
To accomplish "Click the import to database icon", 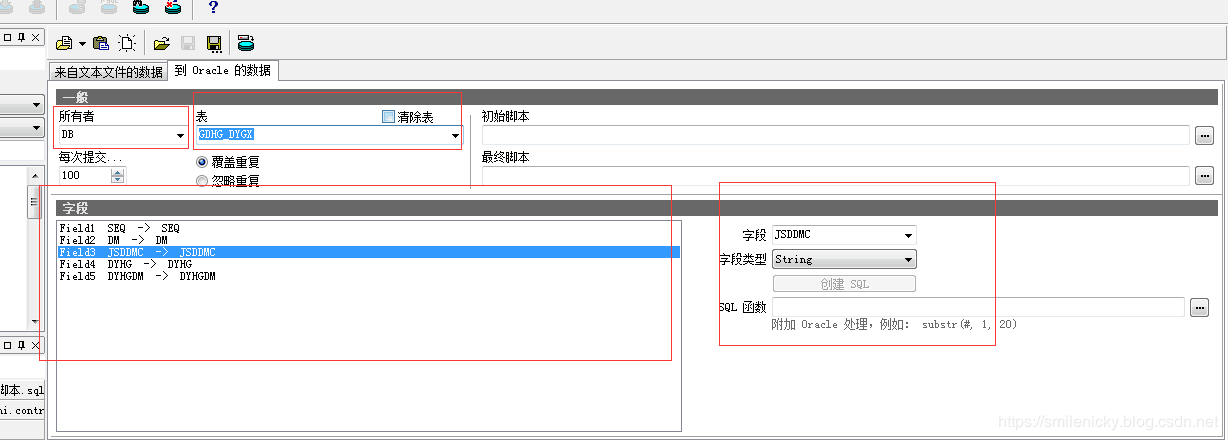I will [x=246, y=43].
